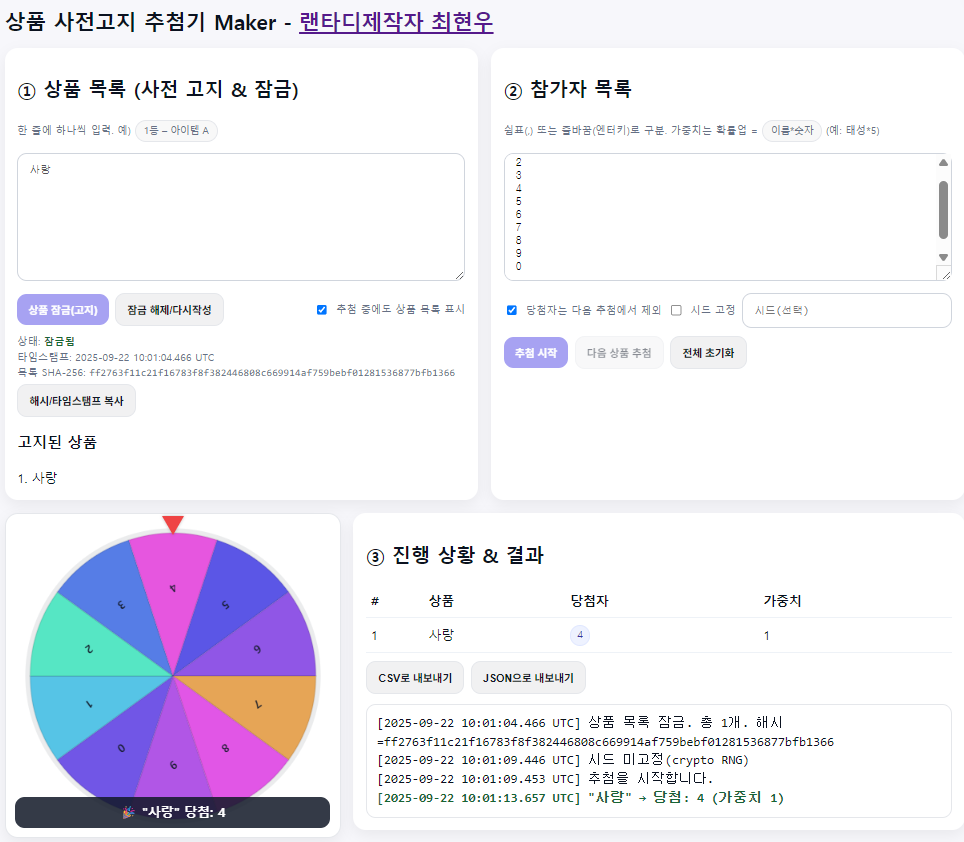Click the red pointer atop the wheel

pos(173,523)
